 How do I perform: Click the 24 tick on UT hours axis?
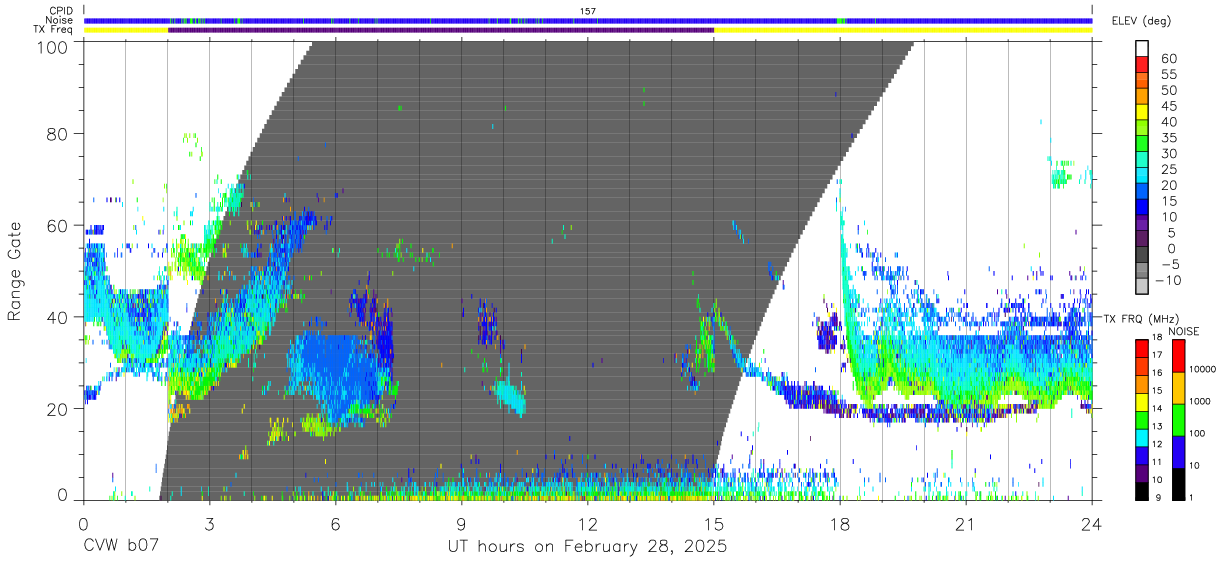click(x=1092, y=522)
